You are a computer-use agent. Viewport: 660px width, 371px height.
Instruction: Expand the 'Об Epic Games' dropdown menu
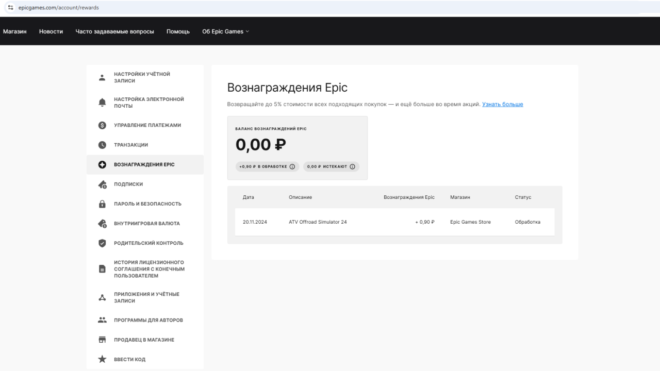(226, 32)
